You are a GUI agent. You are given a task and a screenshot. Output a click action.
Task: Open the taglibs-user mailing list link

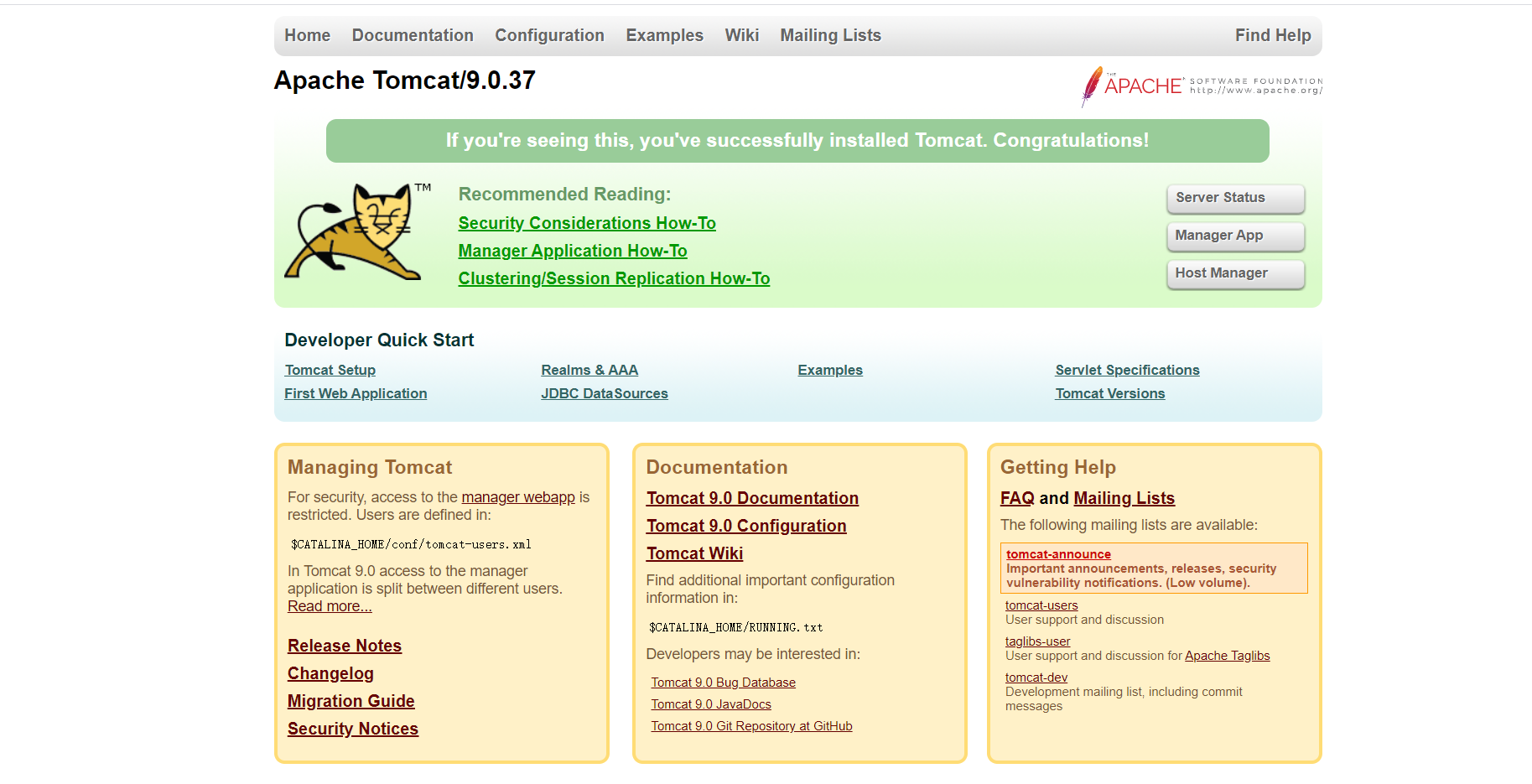(1037, 641)
